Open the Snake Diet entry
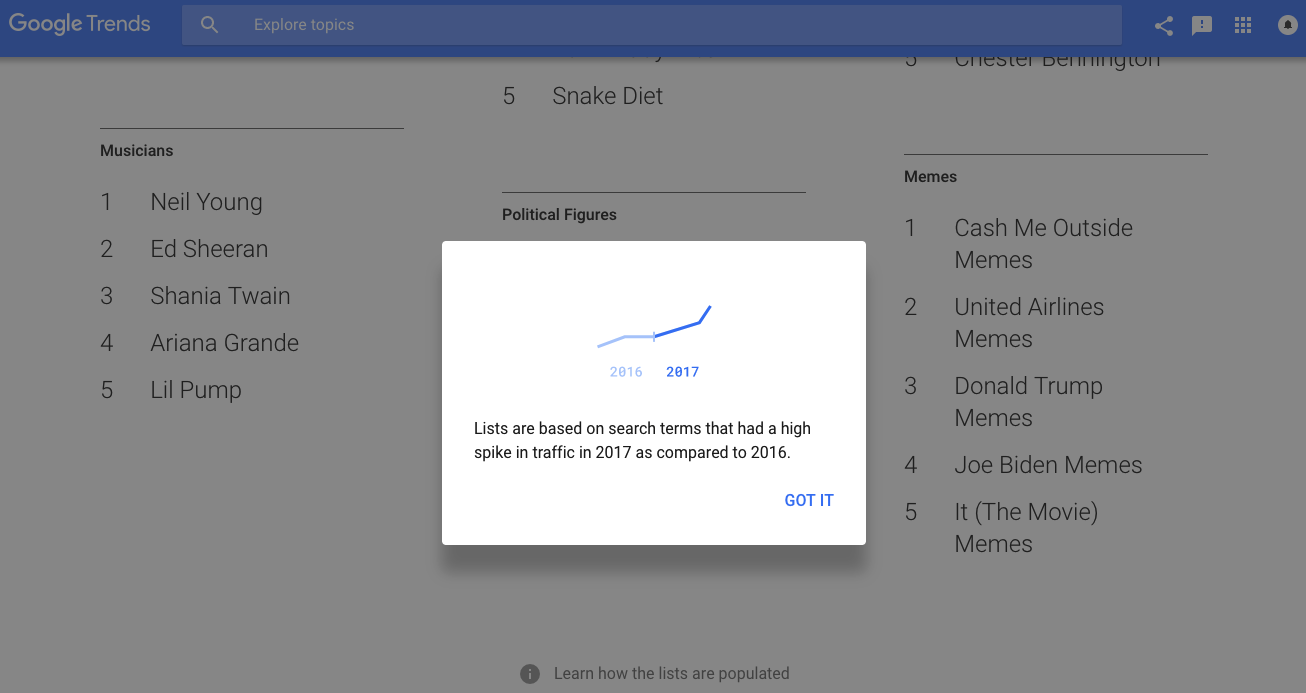Image resolution: width=1306 pixels, height=693 pixels. [x=607, y=96]
